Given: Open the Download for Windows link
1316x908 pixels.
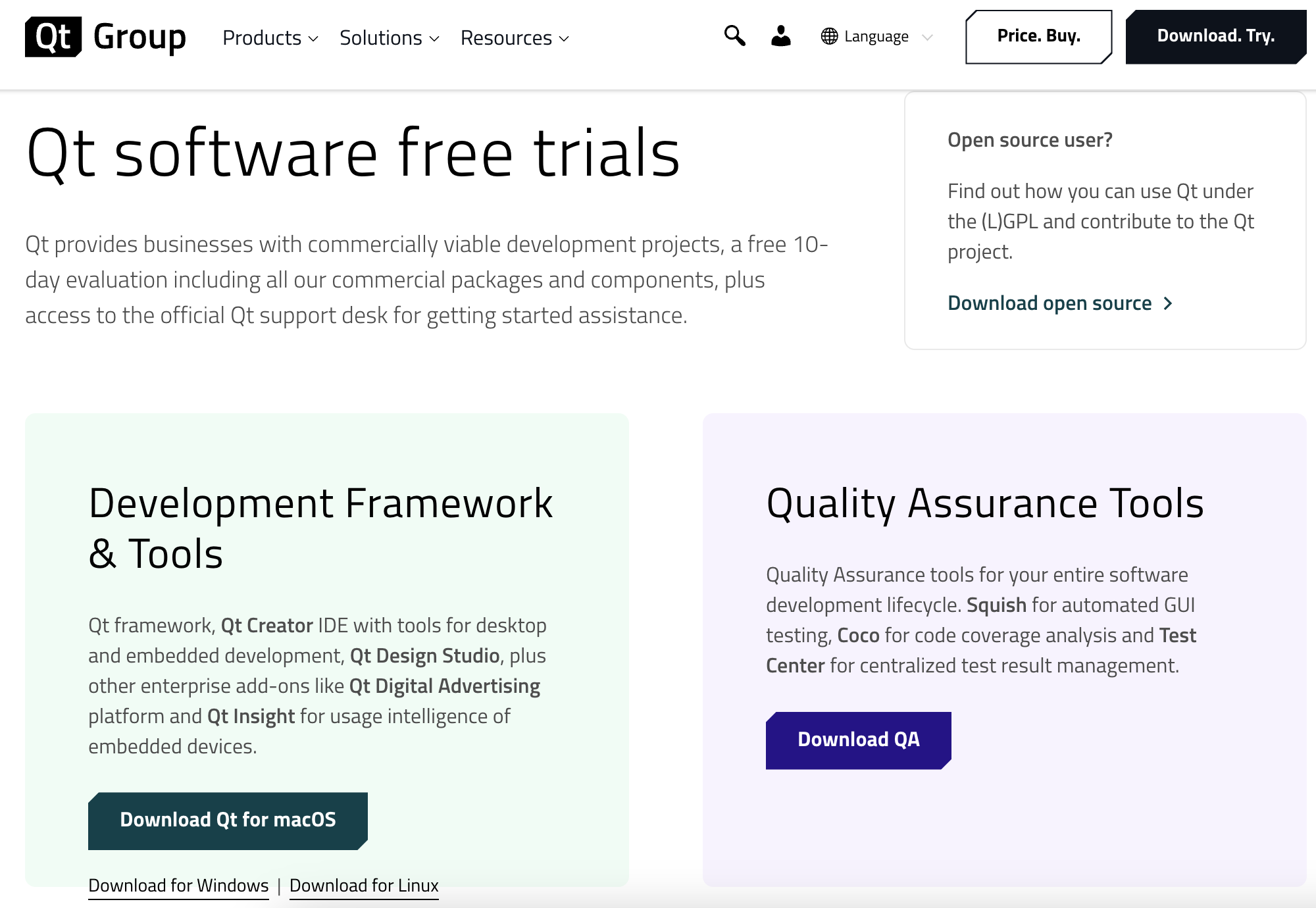Looking at the screenshot, I should click(178, 886).
